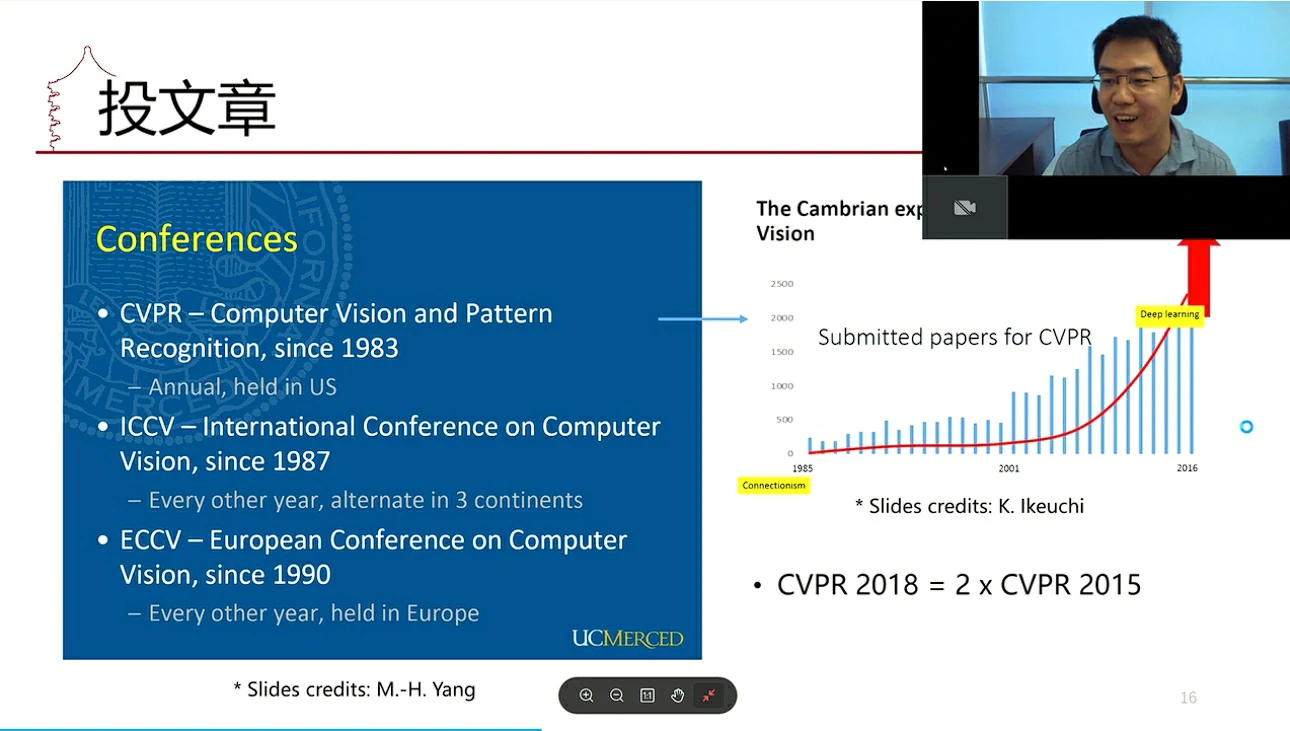
Task: Reset view with the 1:1 icon
Action: coord(647,696)
